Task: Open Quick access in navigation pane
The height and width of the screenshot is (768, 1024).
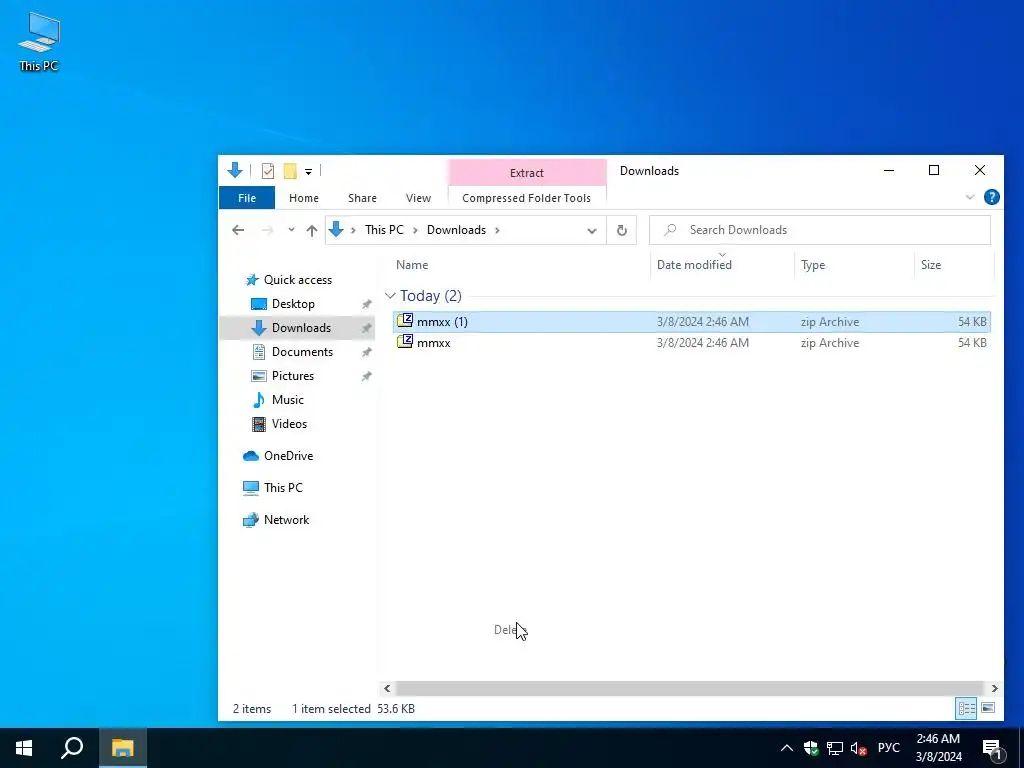Action: [x=298, y=280]
